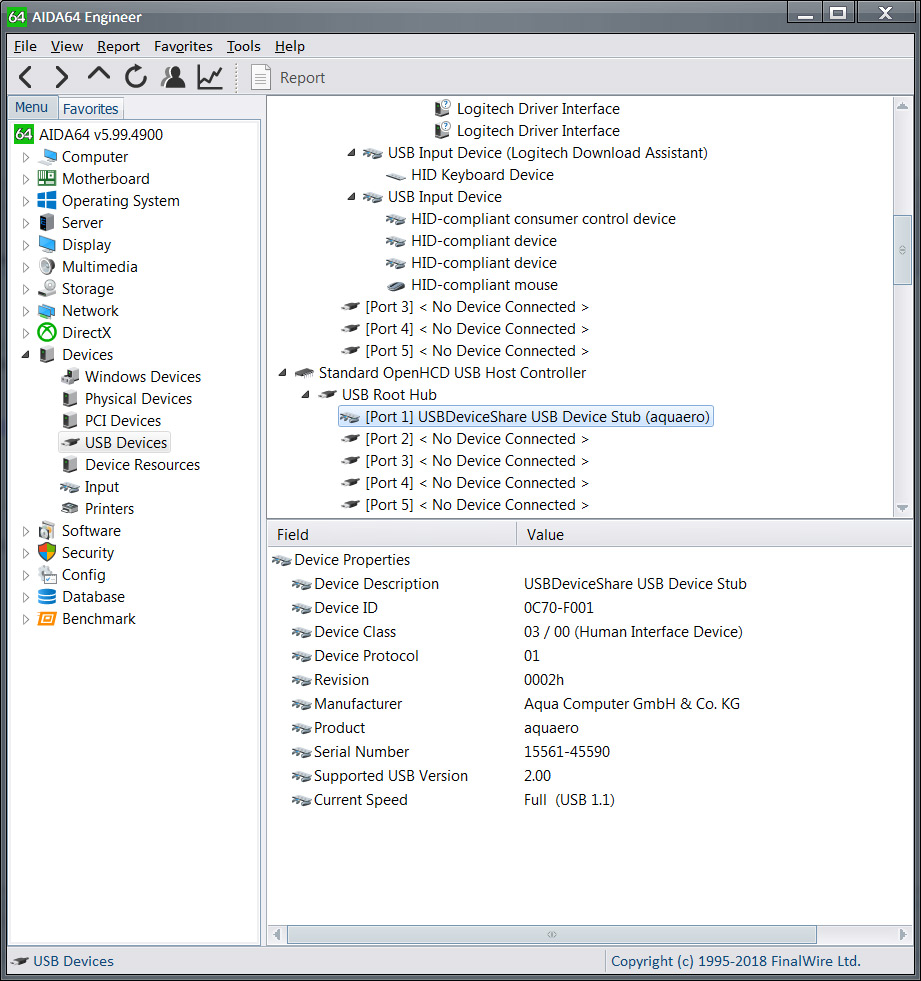The height and width of the screenshot is (981, 921).
Task: Click the Up level arrow icon
Action: pyautogui.click(x=98, y=75)
